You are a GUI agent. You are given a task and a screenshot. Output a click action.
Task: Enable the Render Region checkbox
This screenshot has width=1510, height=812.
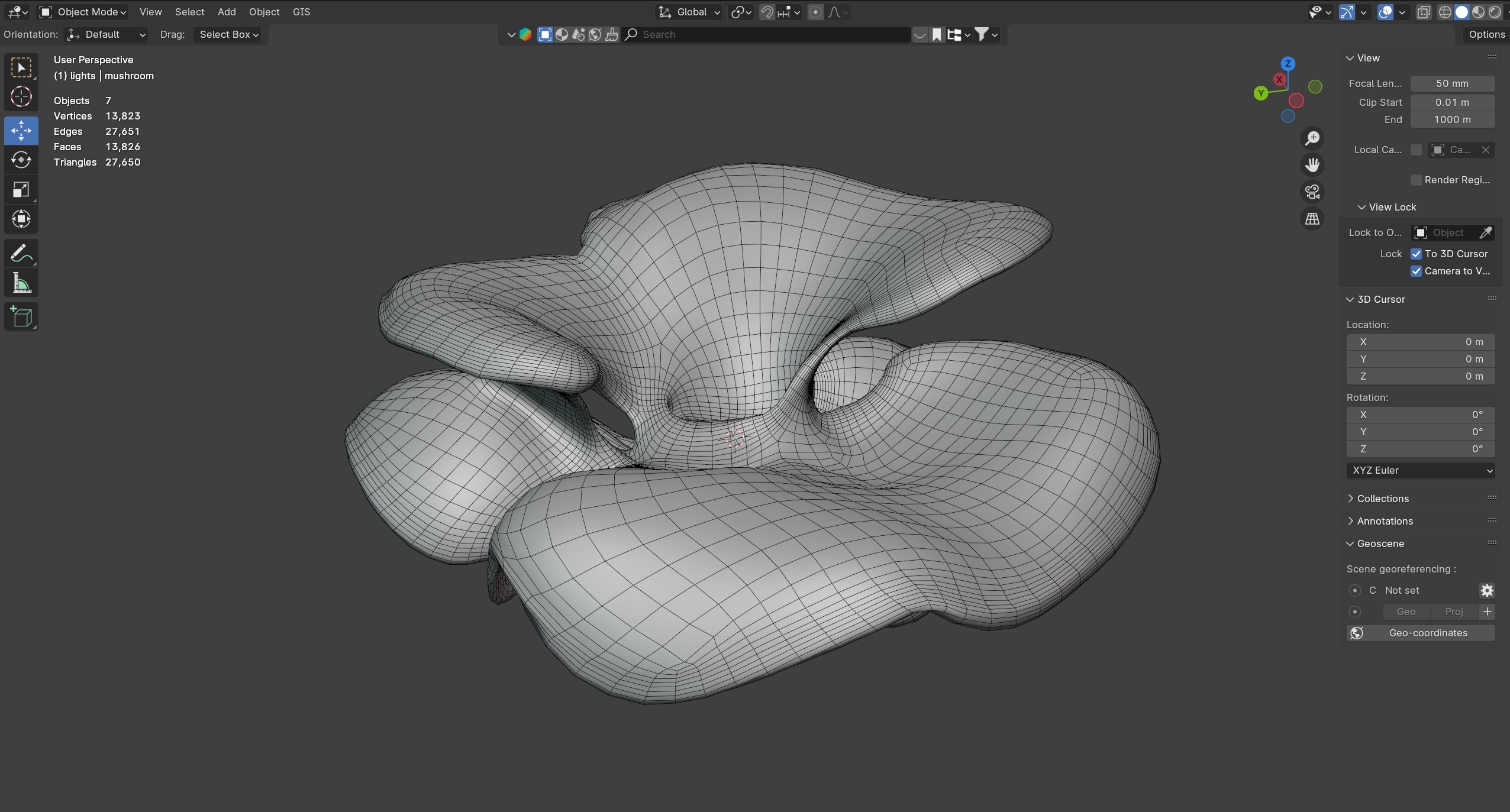coord(1417,180)
